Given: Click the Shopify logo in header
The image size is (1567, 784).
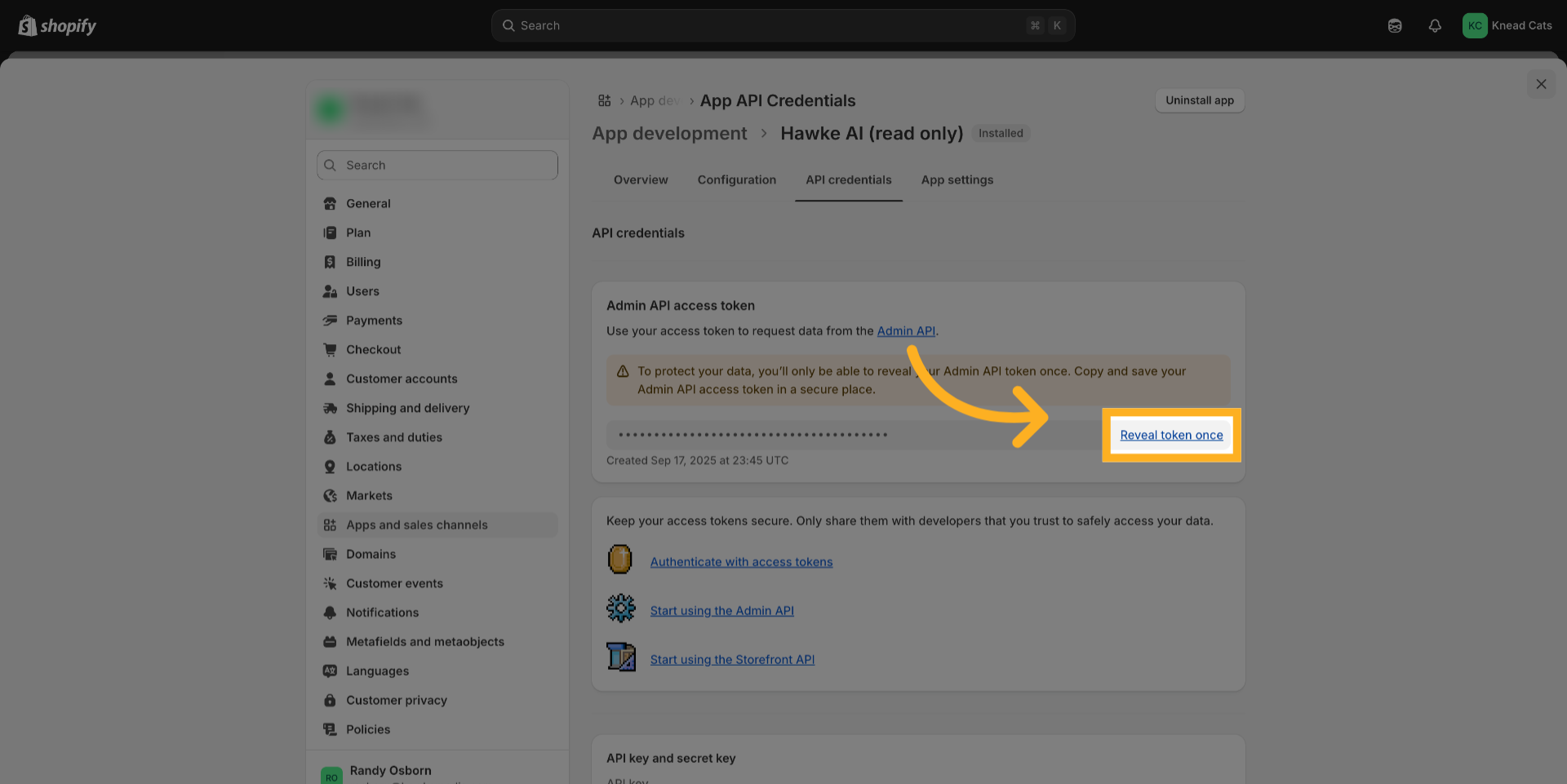Looking at the screenshot, I should [x=57, y=26].
